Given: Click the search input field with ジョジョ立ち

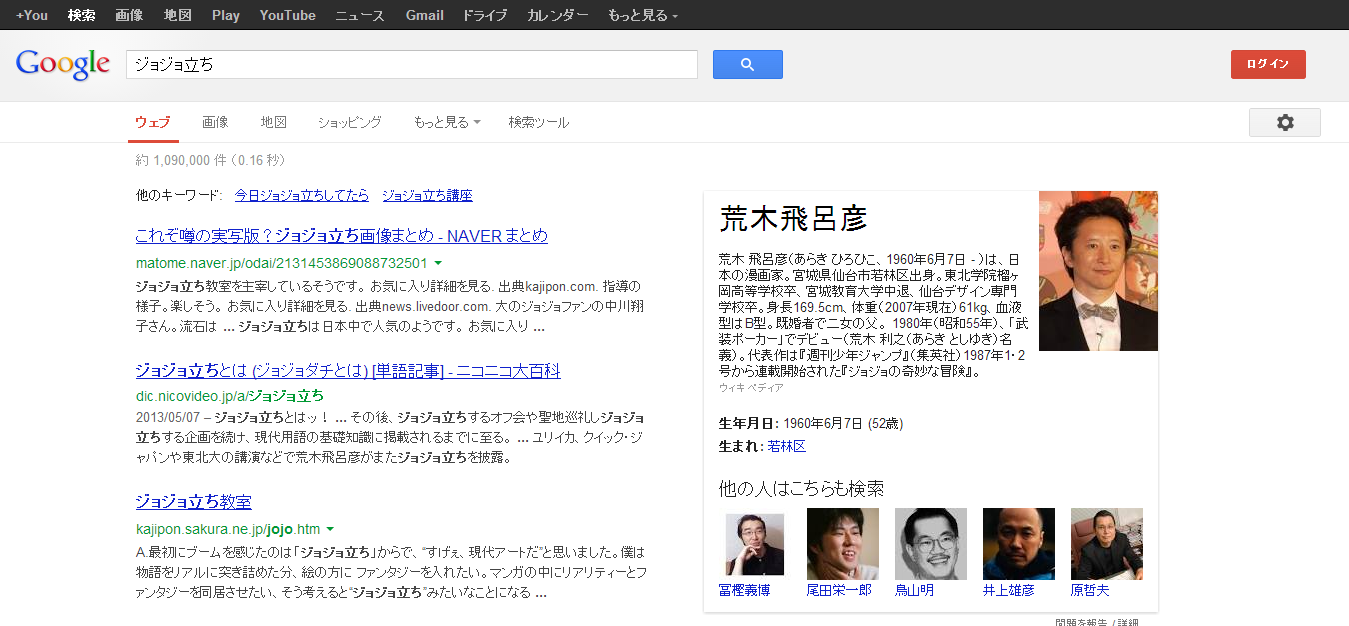Looking at the screenshot, I should [x=410, y=64].
